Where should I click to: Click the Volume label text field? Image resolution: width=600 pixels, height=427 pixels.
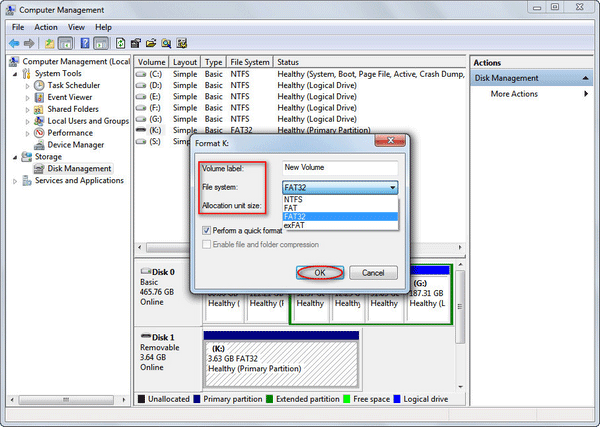click(x=339, y=167)
